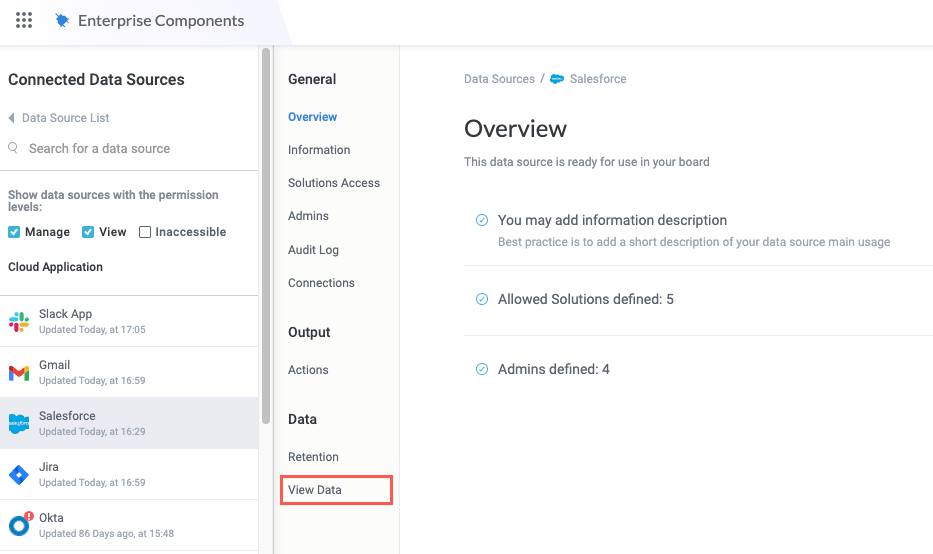Viewport: 933px width, 554px height.
Task: Enable the Inaccessible permission checkbox
Action: (x=145, y=232)
